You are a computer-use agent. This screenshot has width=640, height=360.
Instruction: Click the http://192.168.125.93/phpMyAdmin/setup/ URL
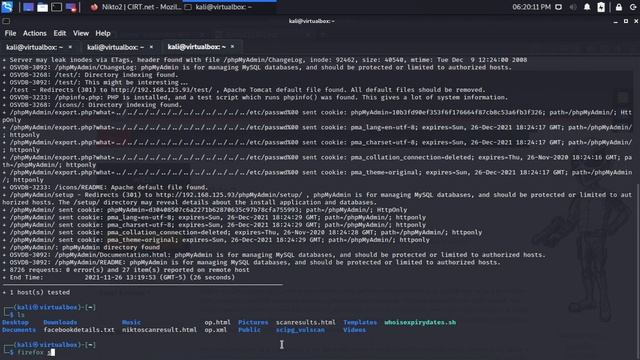[x=229, y=195]
